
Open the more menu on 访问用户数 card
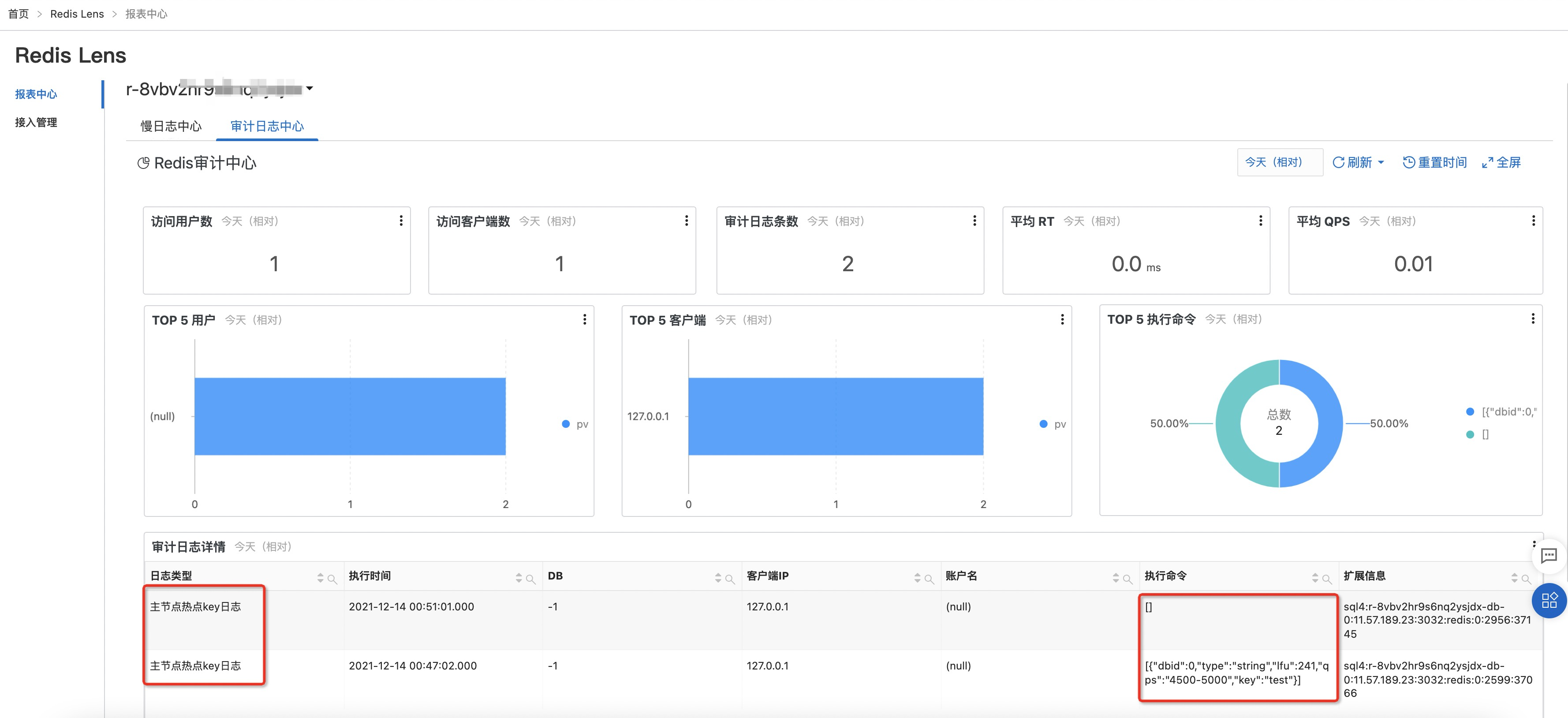400,221
